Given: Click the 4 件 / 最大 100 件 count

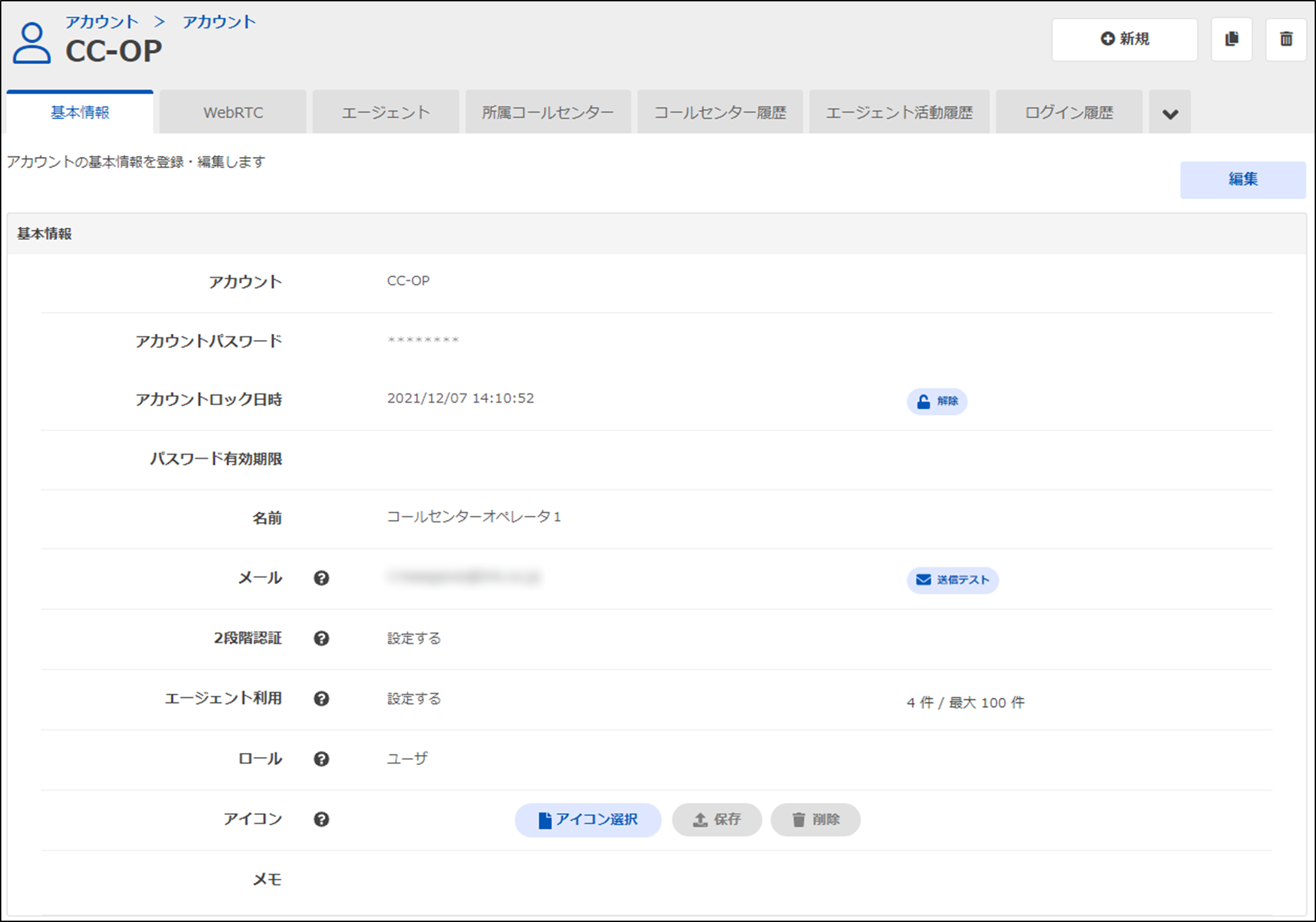Looking at the screenshot, I should pos(965,702).
